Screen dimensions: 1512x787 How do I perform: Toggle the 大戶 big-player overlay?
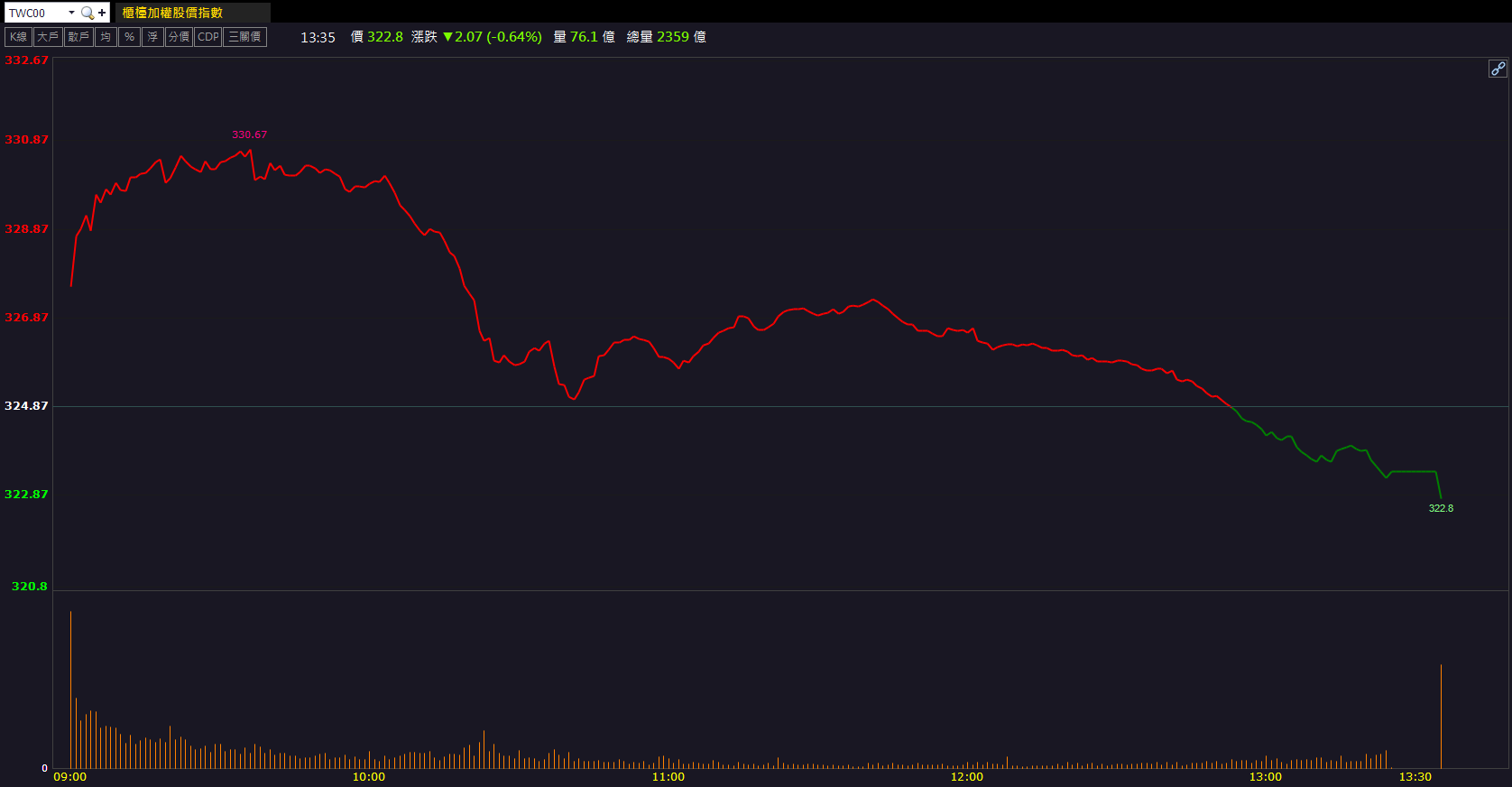tap(48, 37)
